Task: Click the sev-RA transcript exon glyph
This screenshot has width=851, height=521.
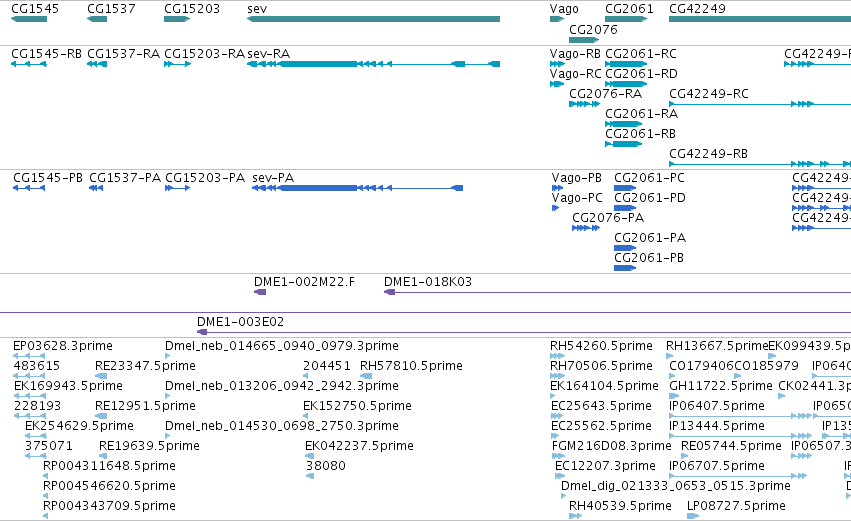Action: (373, 64)
